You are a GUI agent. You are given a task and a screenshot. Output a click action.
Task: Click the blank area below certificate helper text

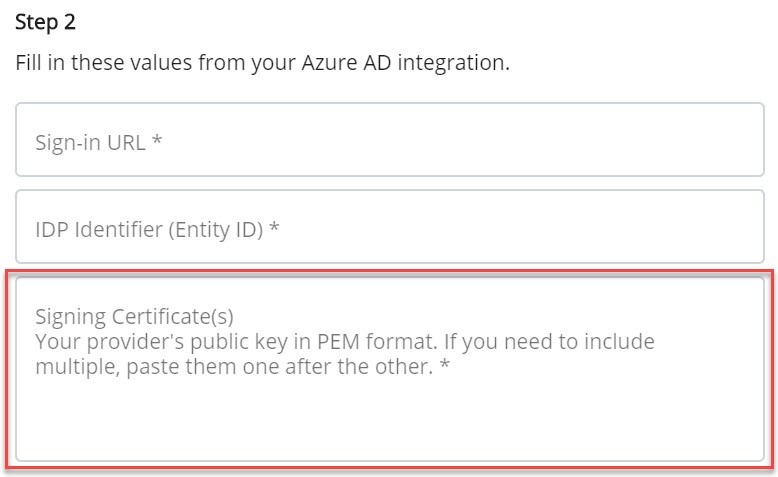389,421
